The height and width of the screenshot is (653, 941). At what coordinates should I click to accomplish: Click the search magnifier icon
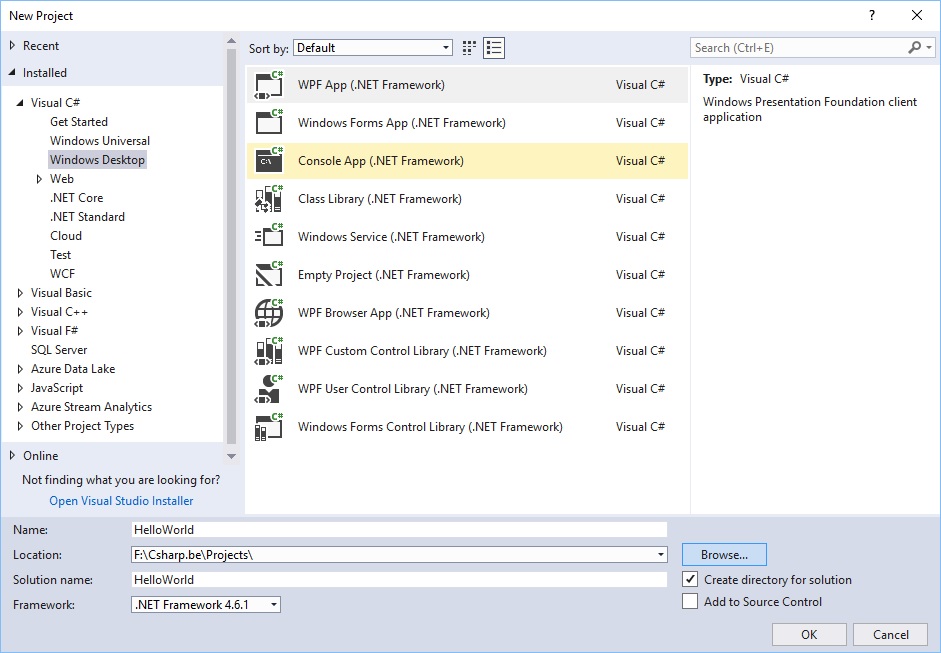tap(915, 47)
